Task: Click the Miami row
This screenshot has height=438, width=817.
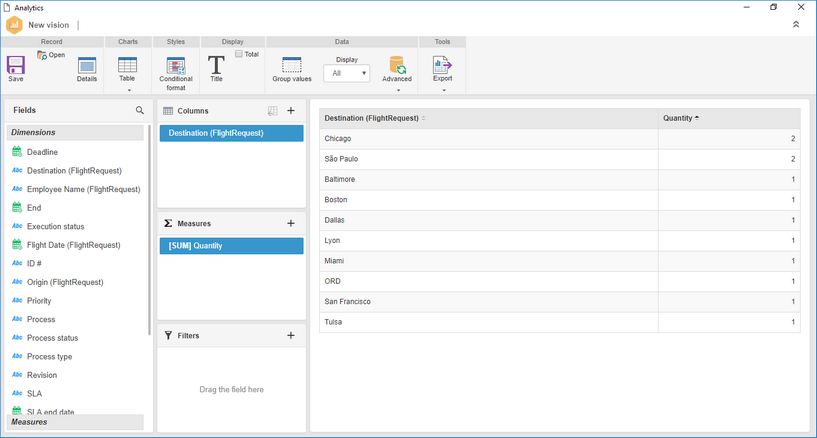Action: click(x=560, y=260)
